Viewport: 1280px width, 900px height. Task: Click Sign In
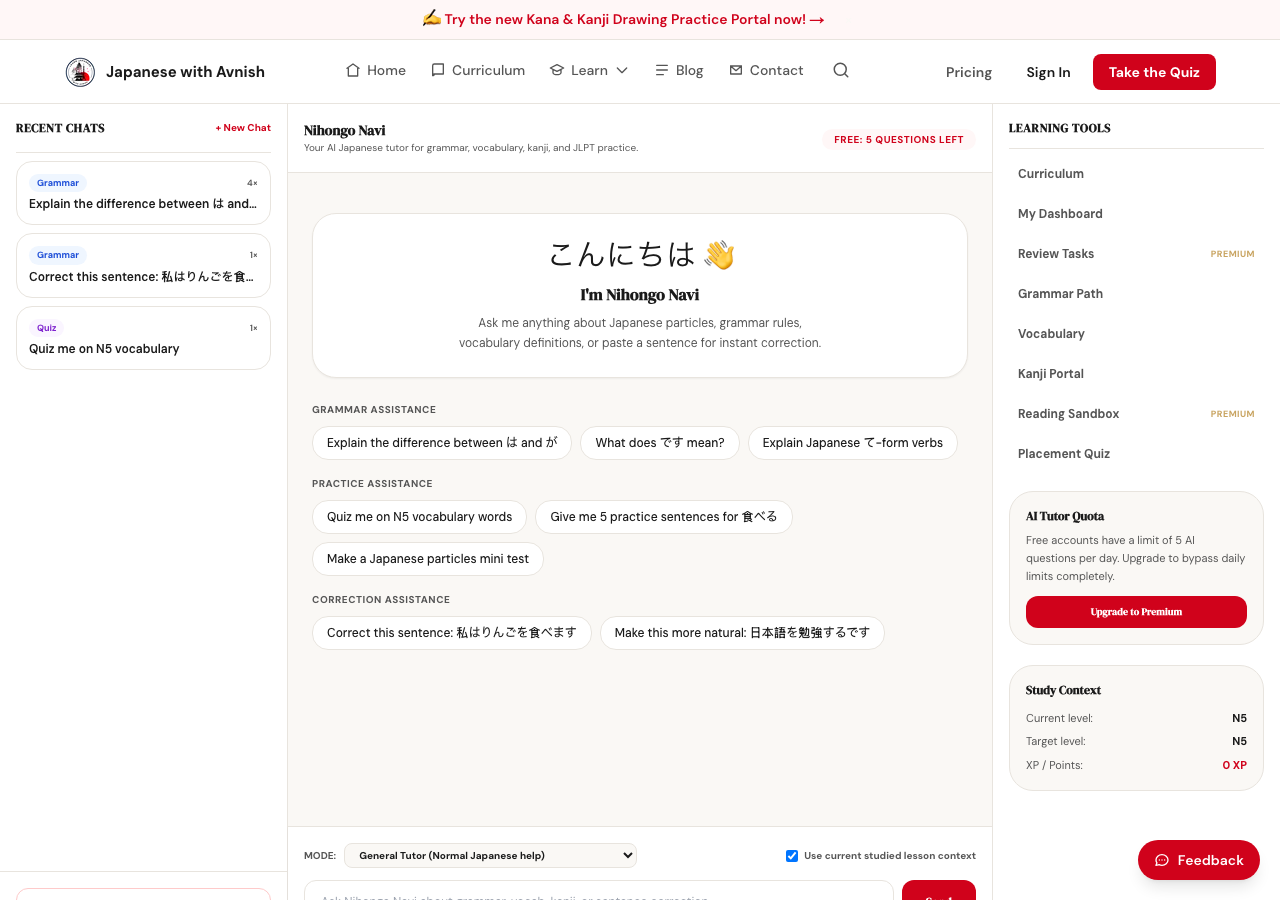1048,72
